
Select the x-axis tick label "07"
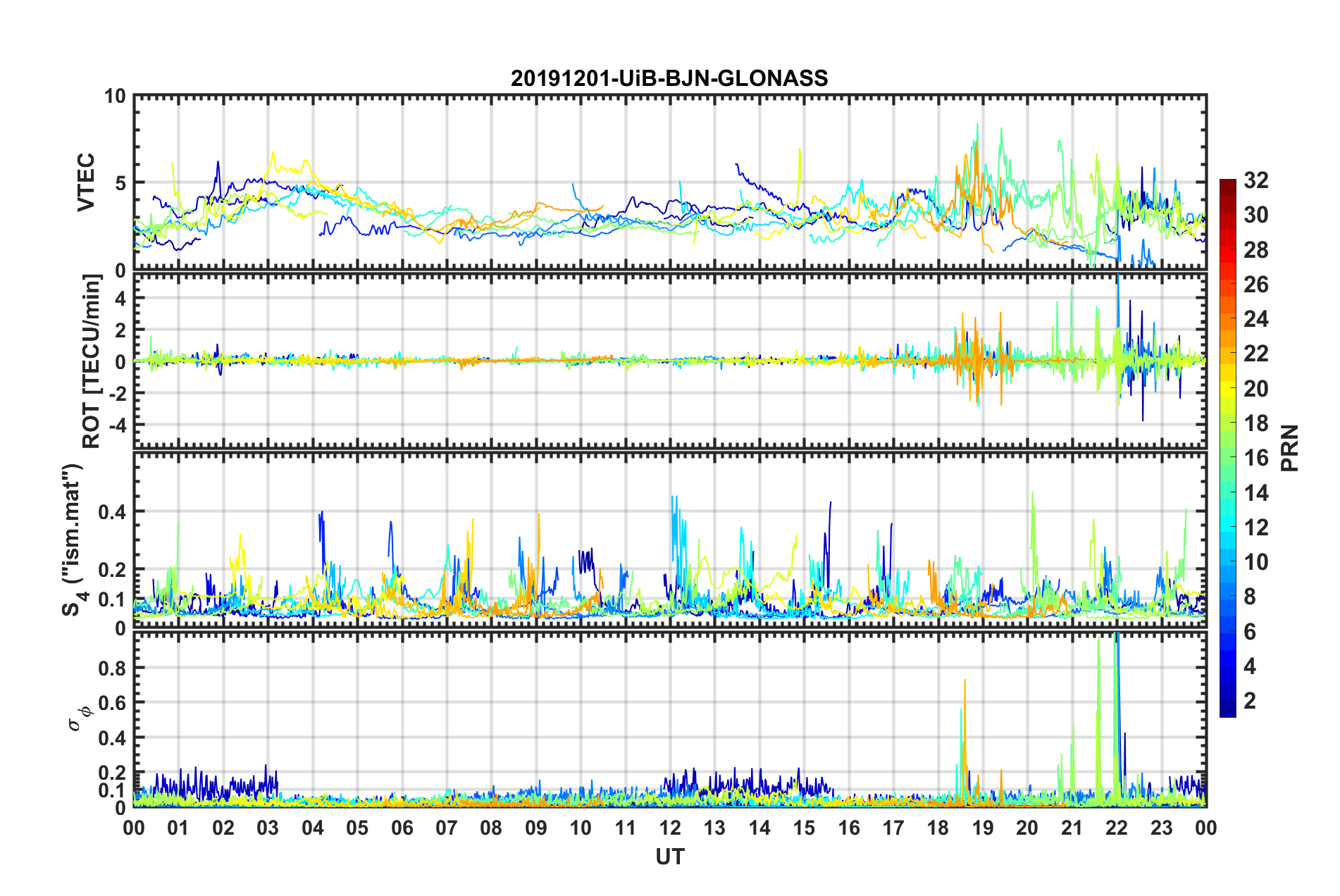(x=447, y=828)
